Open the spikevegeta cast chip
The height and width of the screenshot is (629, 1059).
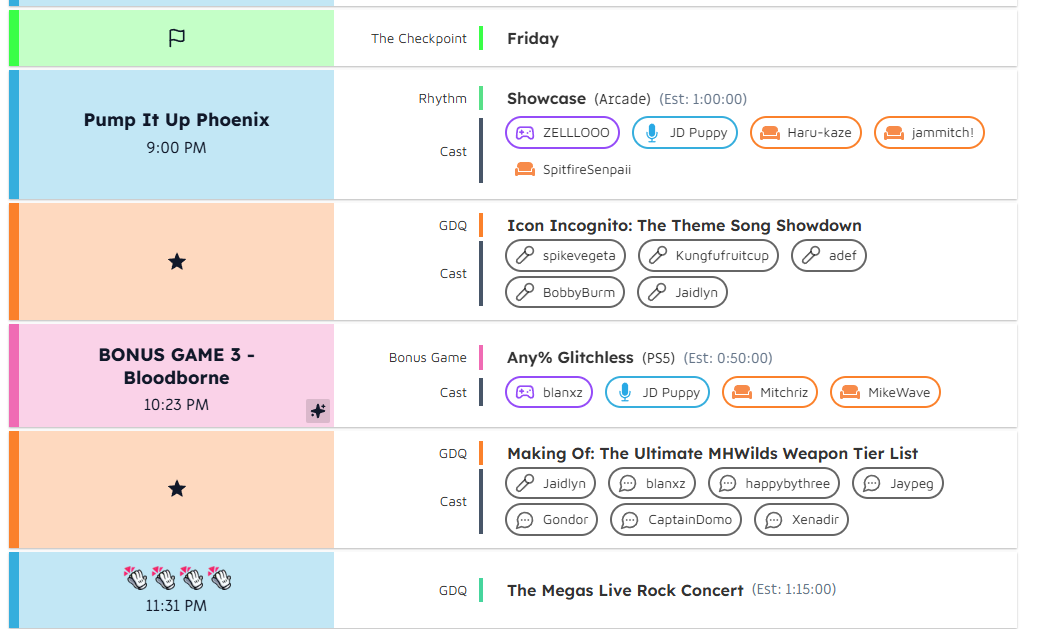coord(565,255)
